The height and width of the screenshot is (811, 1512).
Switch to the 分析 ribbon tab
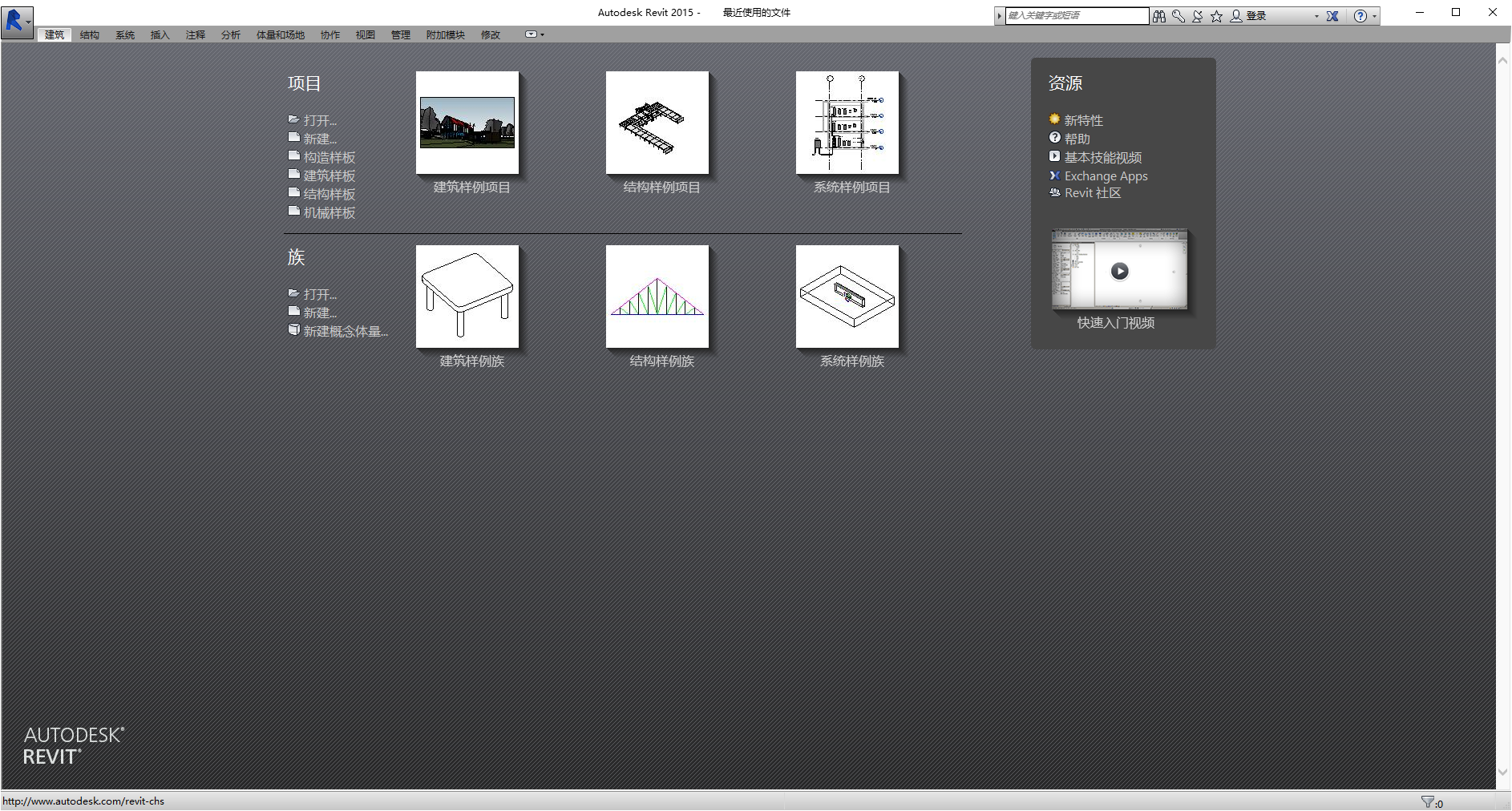click(x=230, y=34)
